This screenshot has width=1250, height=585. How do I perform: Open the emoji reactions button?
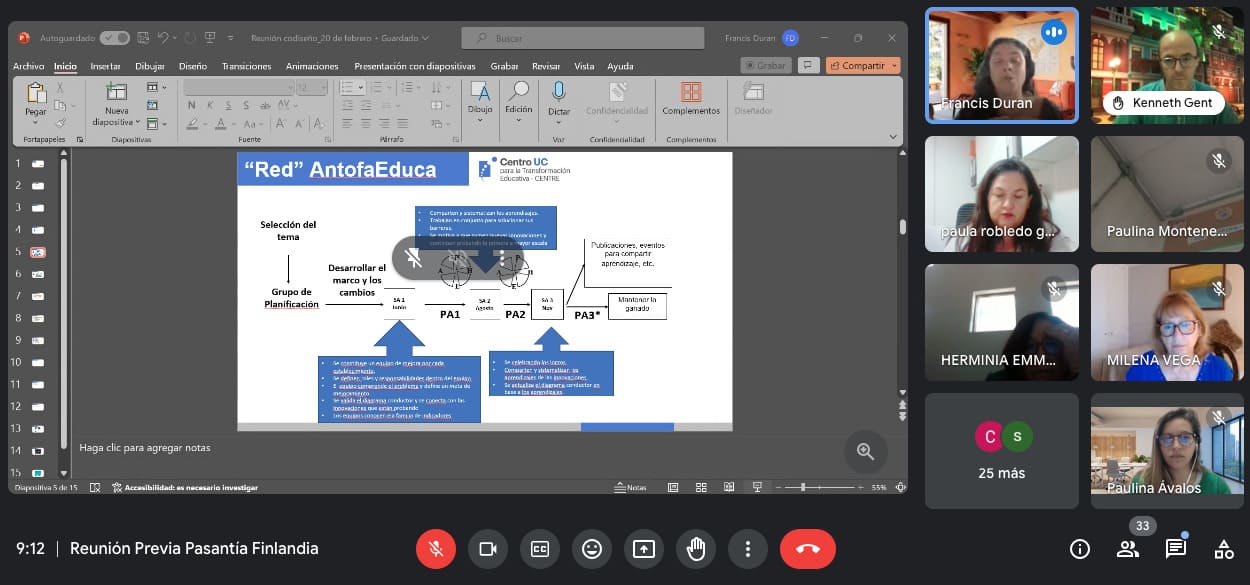pos(592,549)
